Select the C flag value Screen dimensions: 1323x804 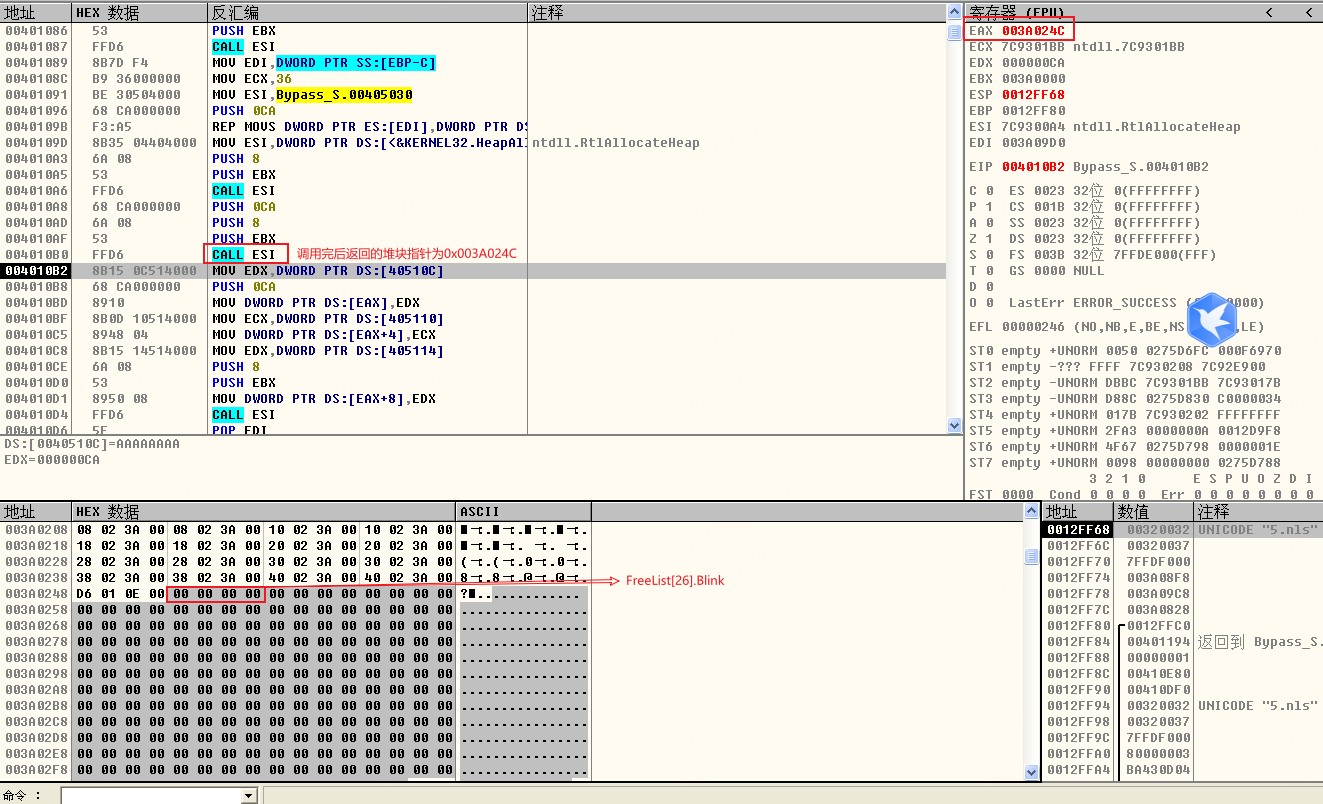point(989,190)
